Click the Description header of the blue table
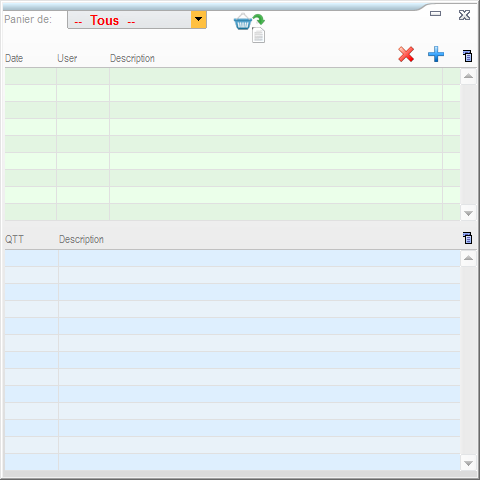The height and width of the screenshot is (480, 480). click(81, 239)
